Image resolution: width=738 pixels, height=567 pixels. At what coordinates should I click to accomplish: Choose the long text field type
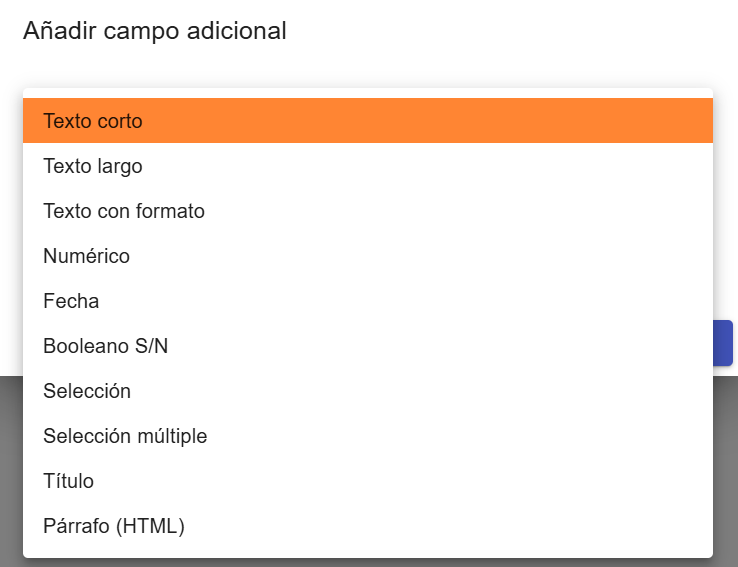[x=368, y=166]
